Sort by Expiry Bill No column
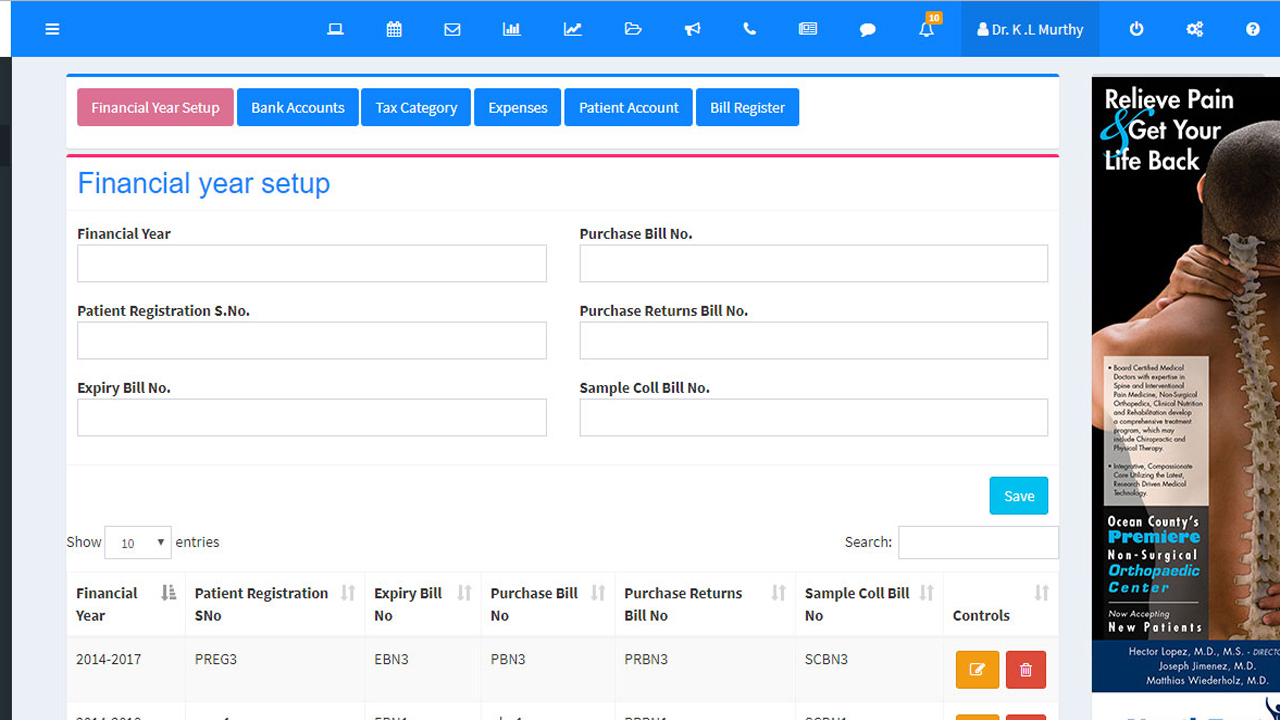1280x720 pixels. tap(423, 604)
